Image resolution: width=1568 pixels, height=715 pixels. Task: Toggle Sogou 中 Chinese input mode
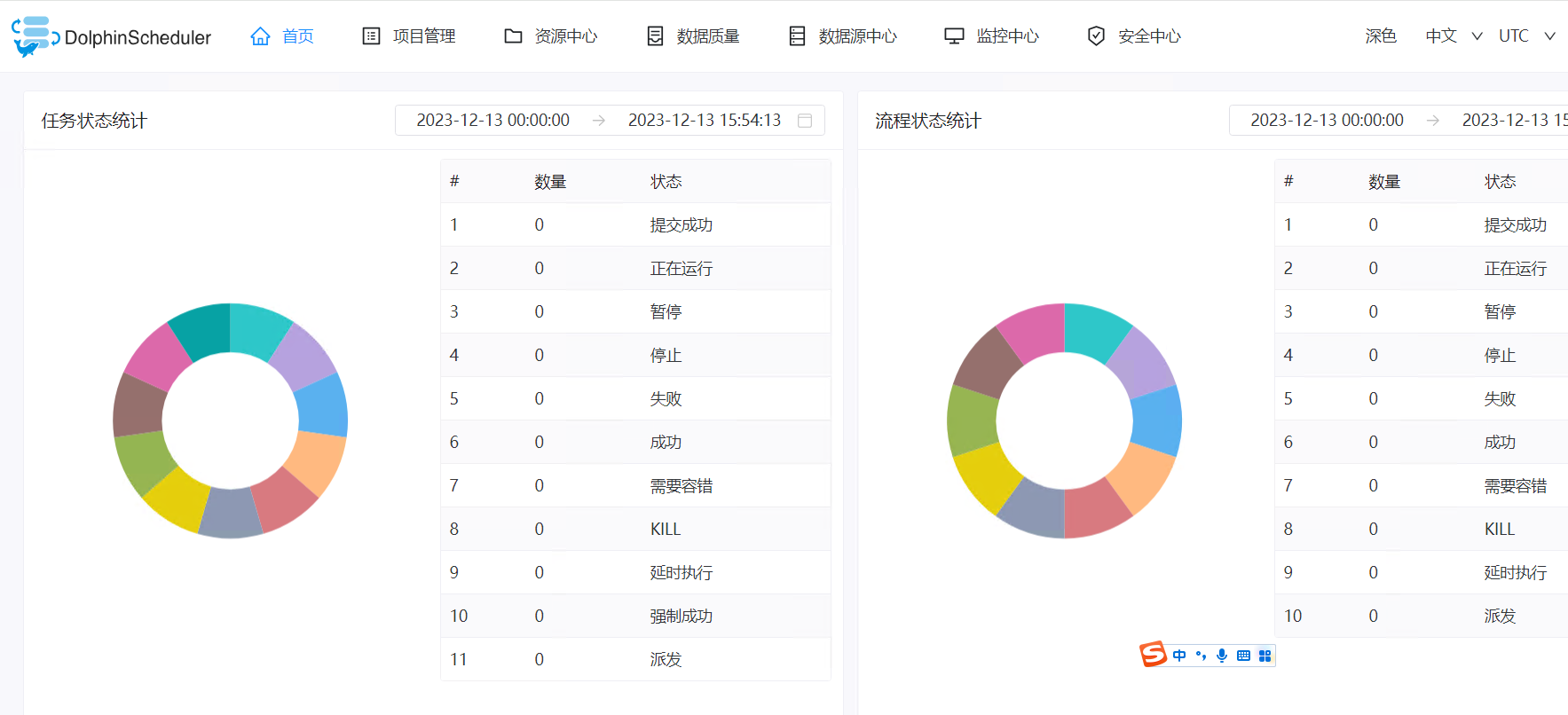(1179, 656)
